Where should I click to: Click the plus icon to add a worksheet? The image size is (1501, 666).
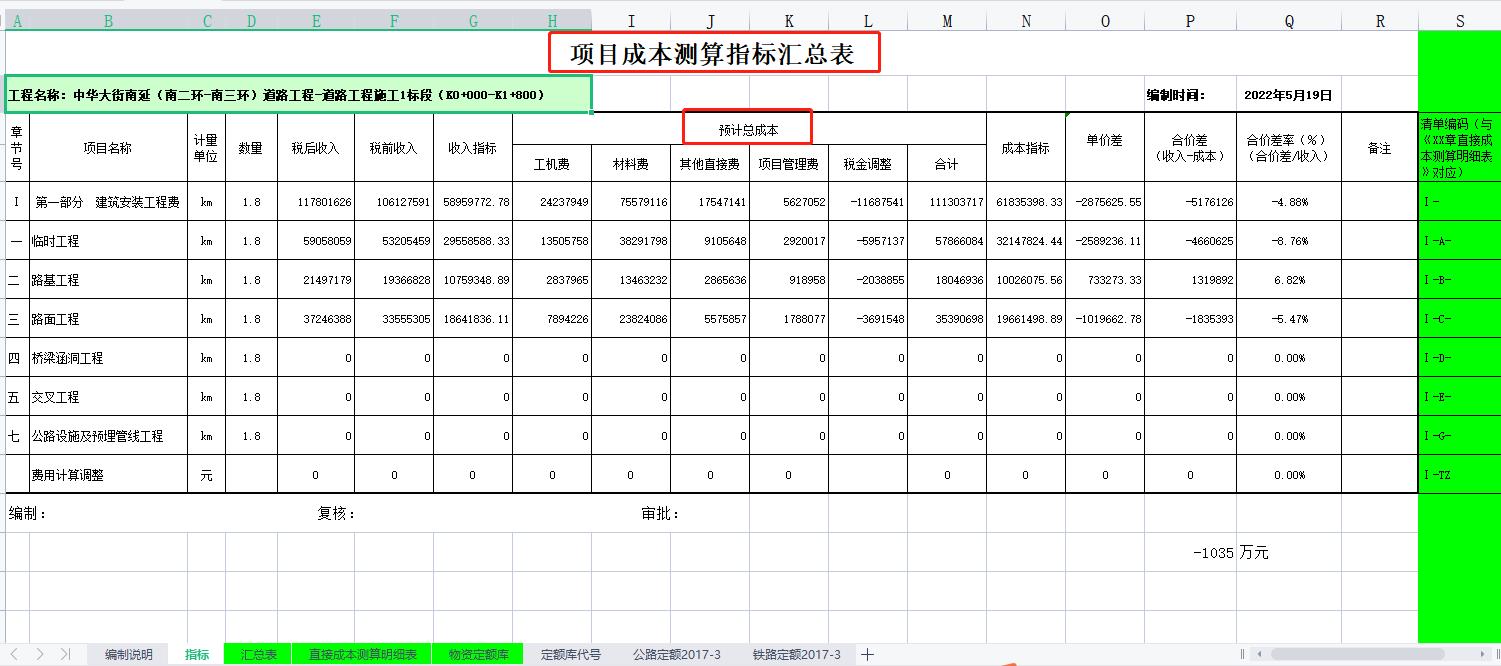(868, 653)
